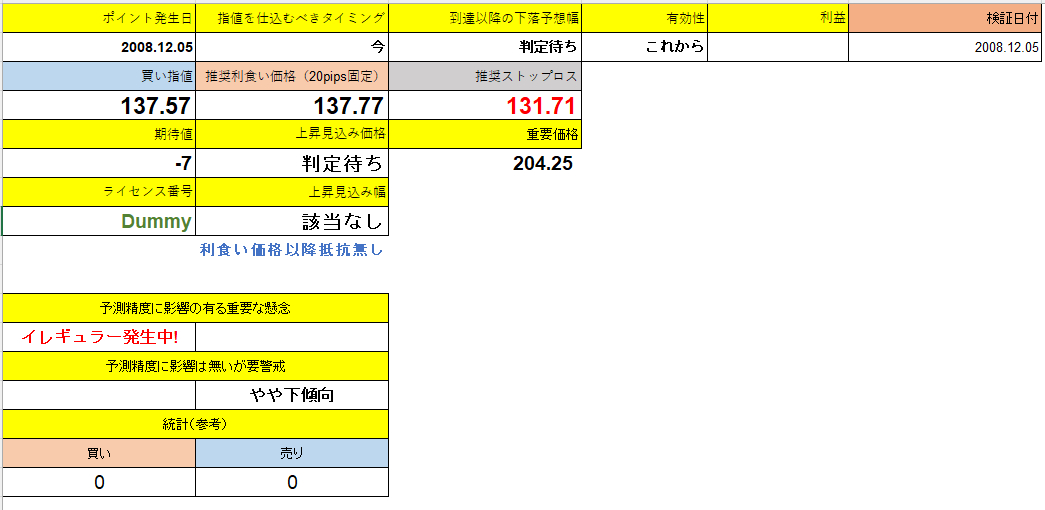
Task: Click the red イレギュラー発生中! warning cell
Action: [x=99, y=337]
